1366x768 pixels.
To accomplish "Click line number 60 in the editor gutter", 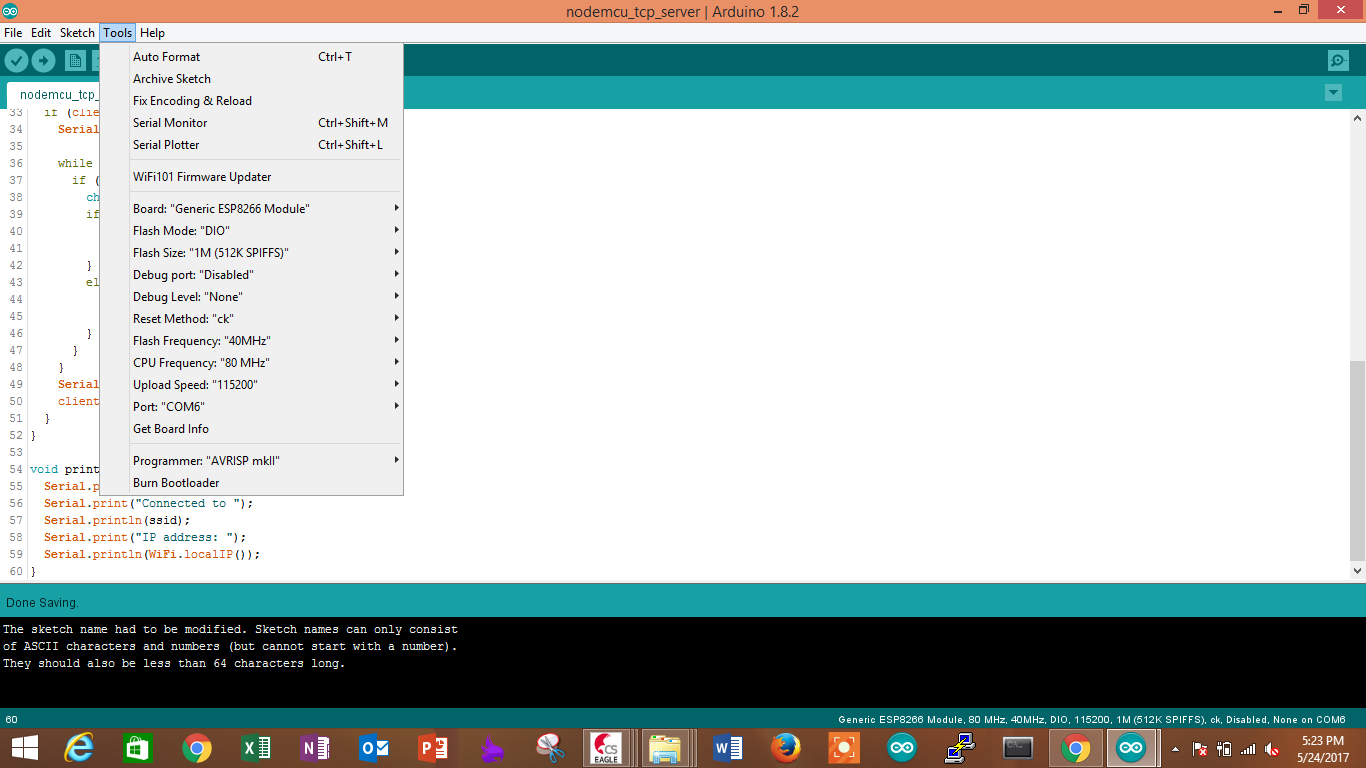I will tap(15, 571).
